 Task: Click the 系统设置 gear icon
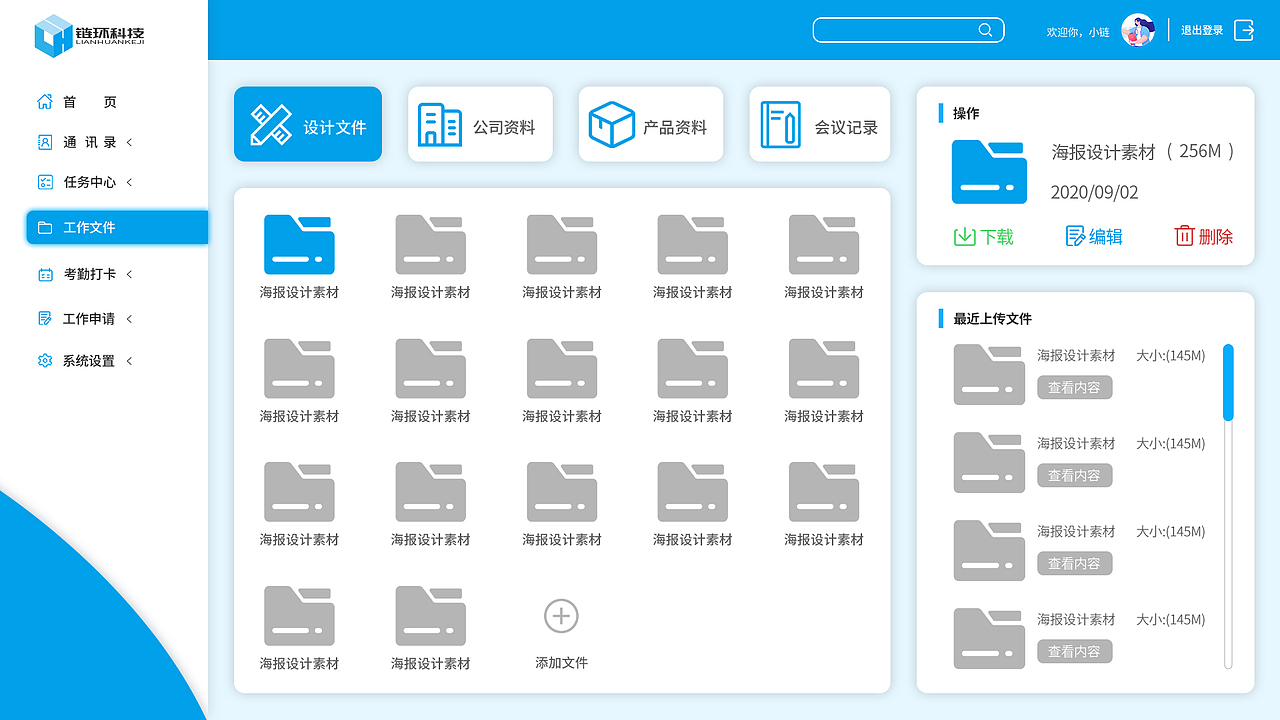pos(45,361)
